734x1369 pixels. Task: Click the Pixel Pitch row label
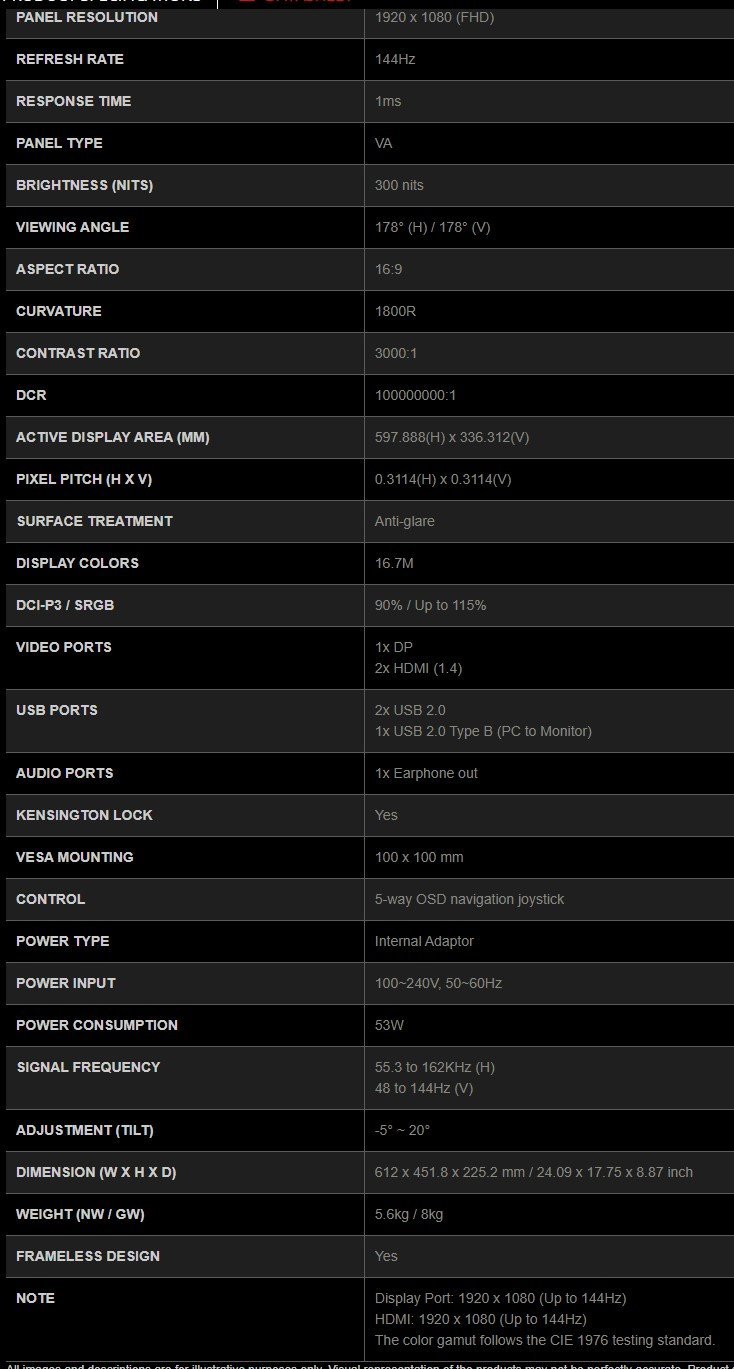tap(84, 479)
